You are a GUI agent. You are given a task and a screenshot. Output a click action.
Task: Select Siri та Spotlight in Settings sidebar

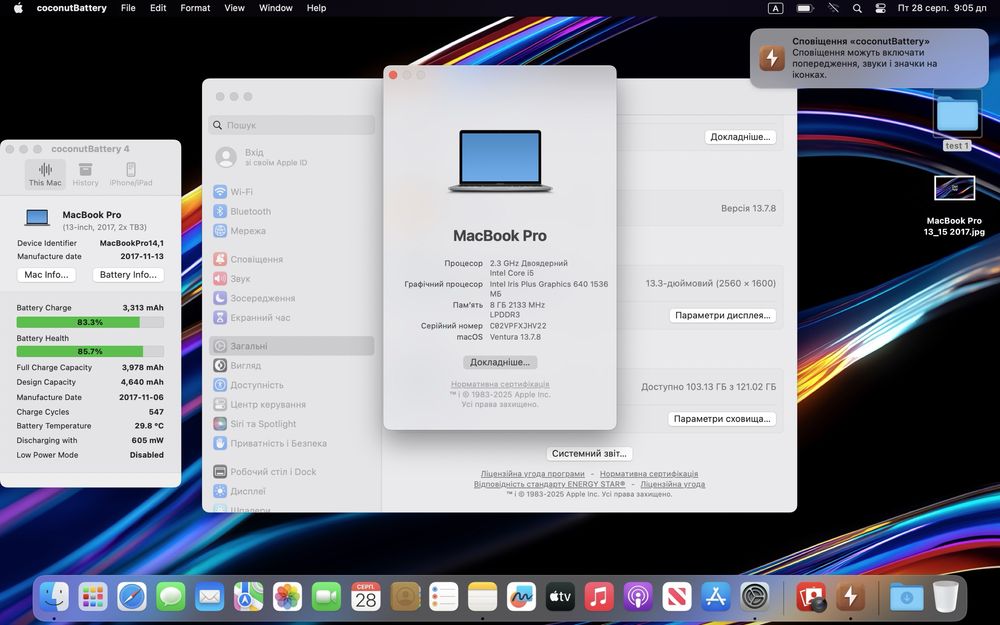point(291,424)
